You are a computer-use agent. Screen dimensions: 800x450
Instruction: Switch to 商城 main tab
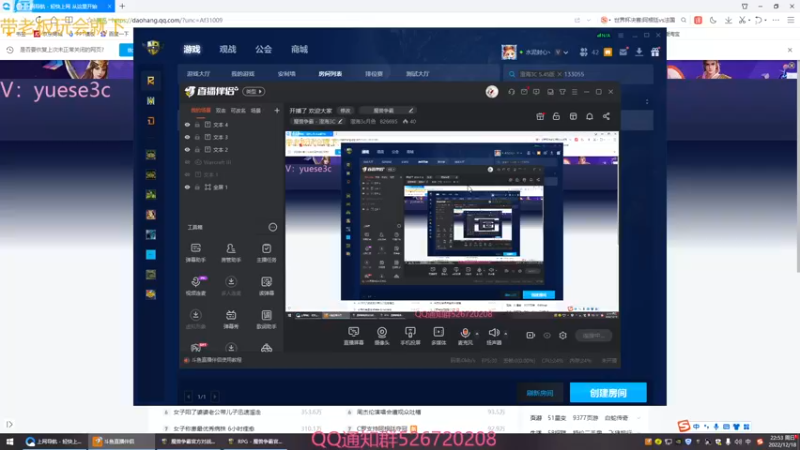point(299,49)
